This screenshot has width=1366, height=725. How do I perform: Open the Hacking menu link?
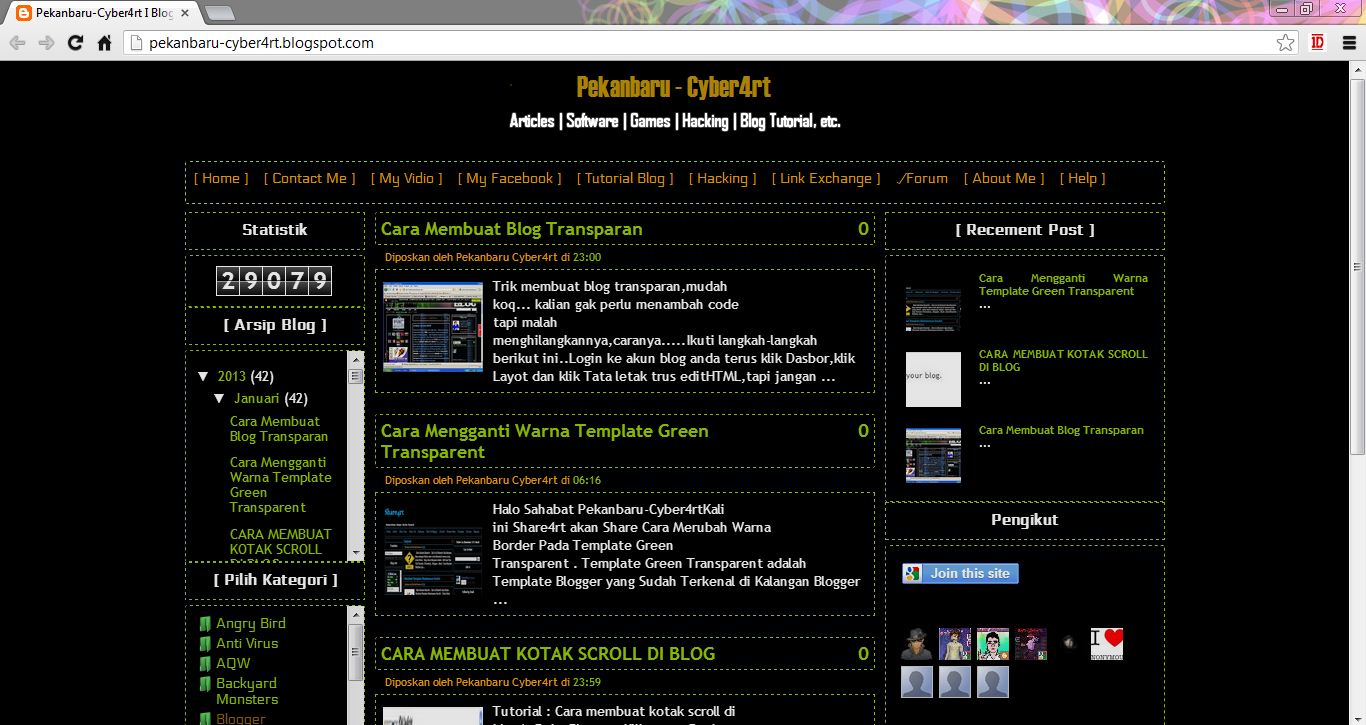click(x=722, y=178)
